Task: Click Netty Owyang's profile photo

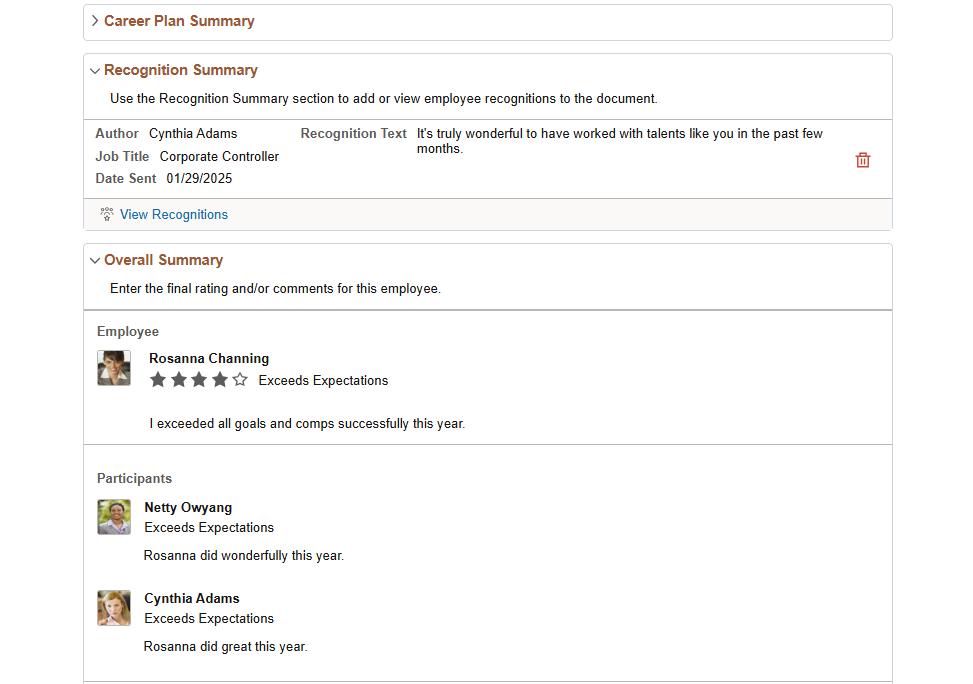Action: click(114, 517)
